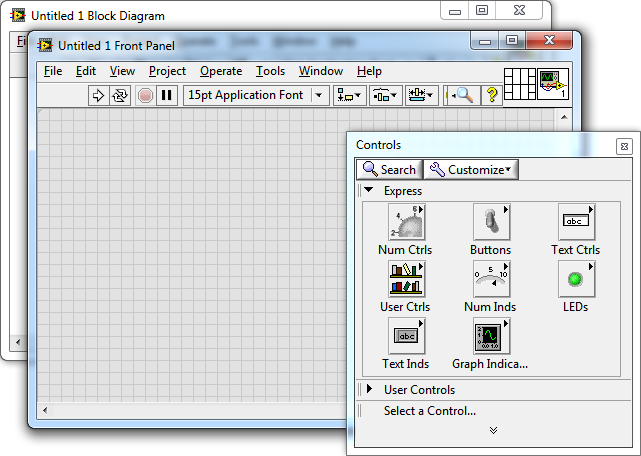The height and width of the screenshot is (456, 641).
Task: Close the Controls palette
Action: [624, 146]
